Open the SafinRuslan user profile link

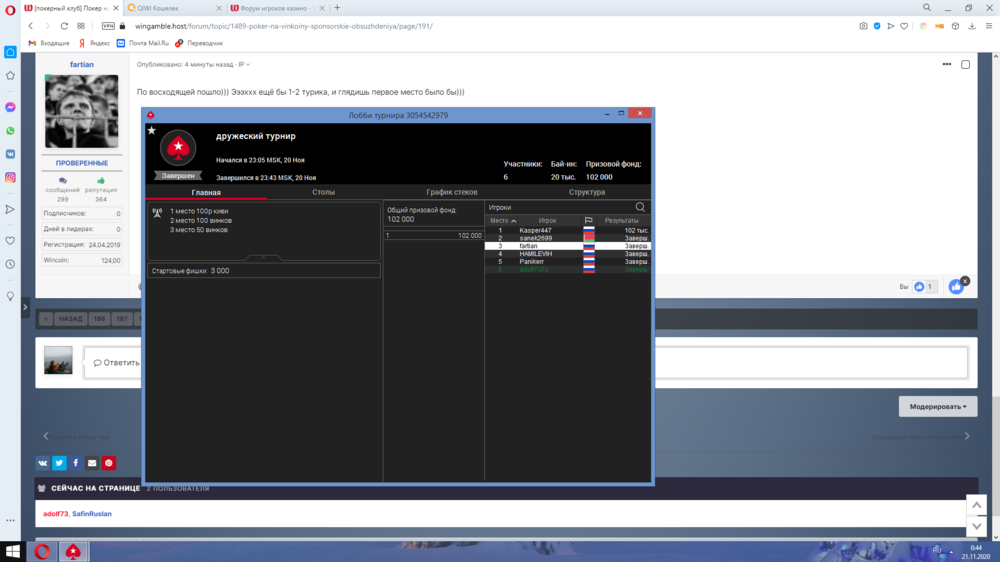(x=92, y=514)
